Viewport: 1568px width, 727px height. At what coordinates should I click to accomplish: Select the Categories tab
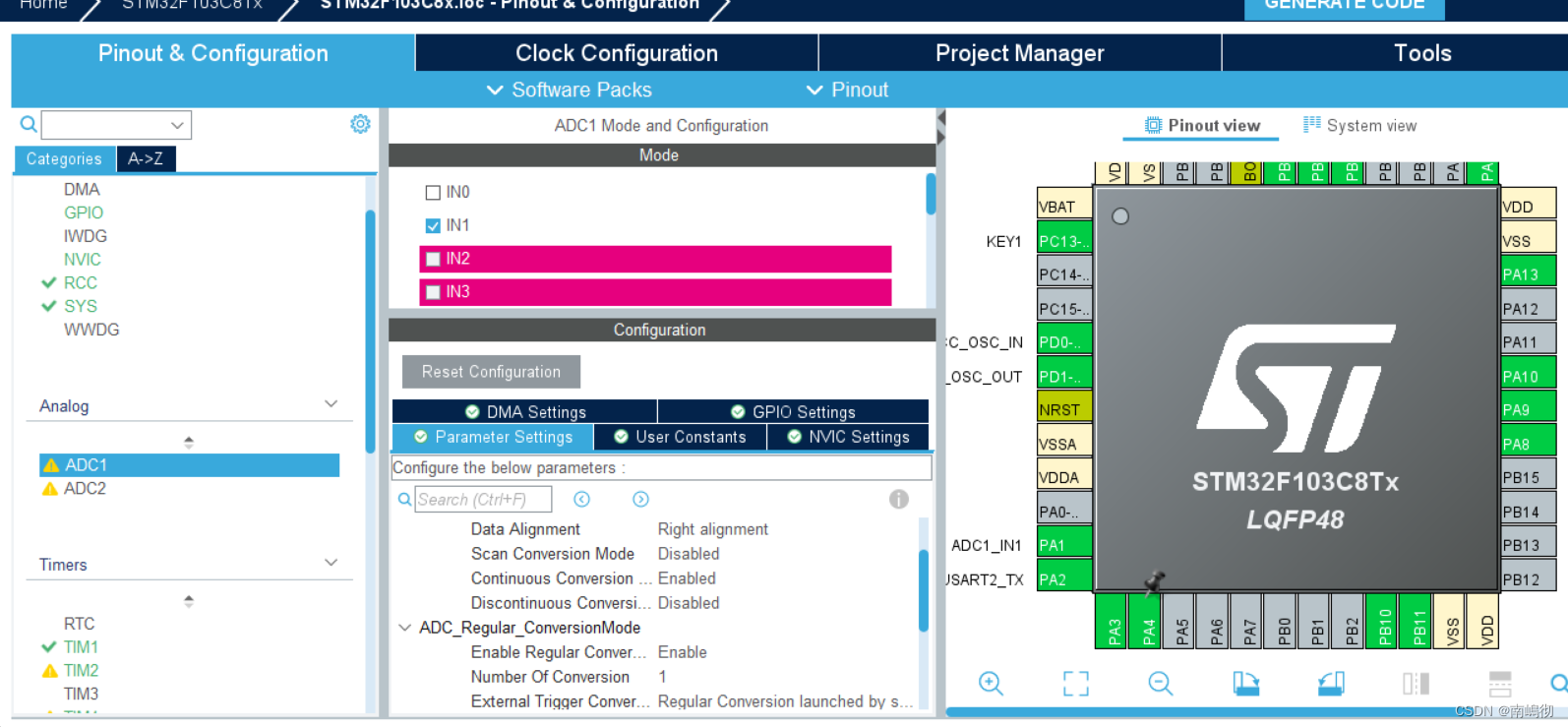(64, 158)
